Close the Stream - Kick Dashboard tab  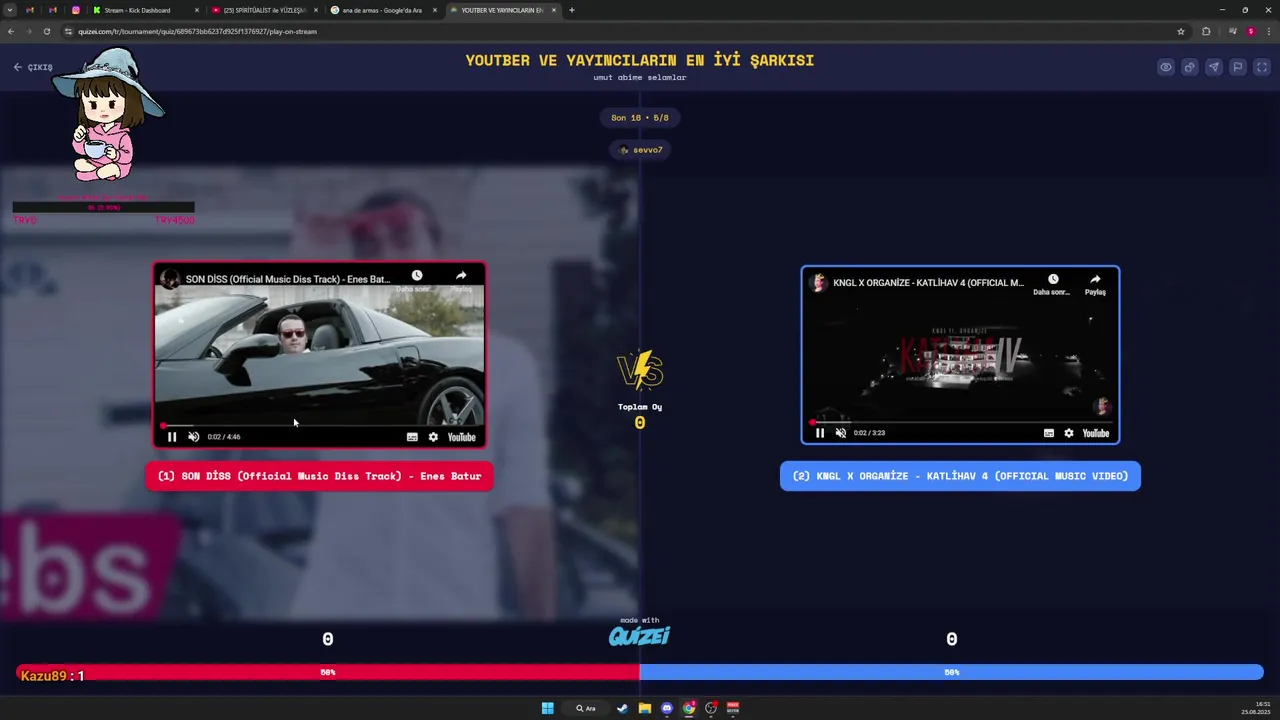tap(196, 10)
